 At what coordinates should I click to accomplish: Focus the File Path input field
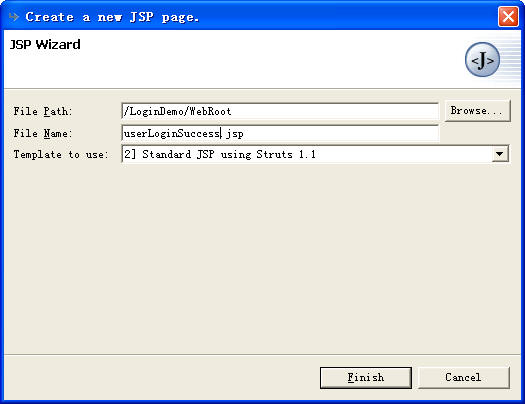tap(280, 111)
